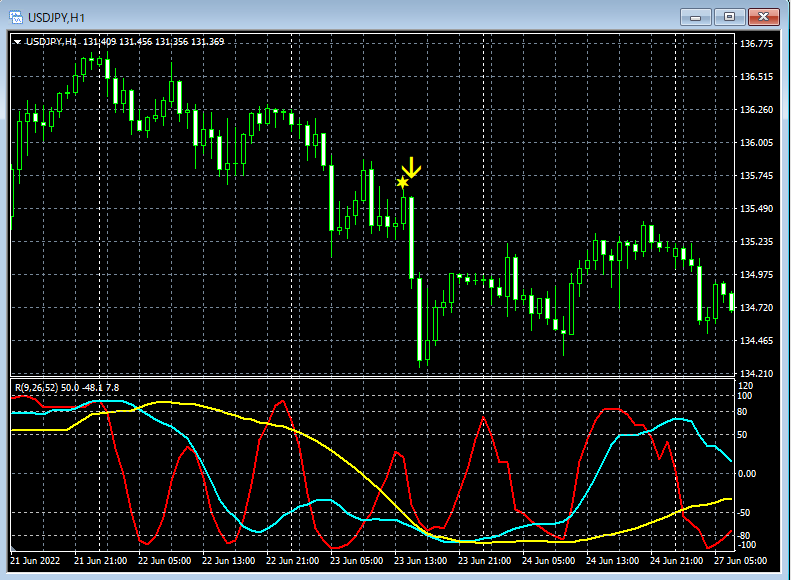Click the 120 level on indicator scale
This screenshot has width=792, height=580.
pos(746,386)
